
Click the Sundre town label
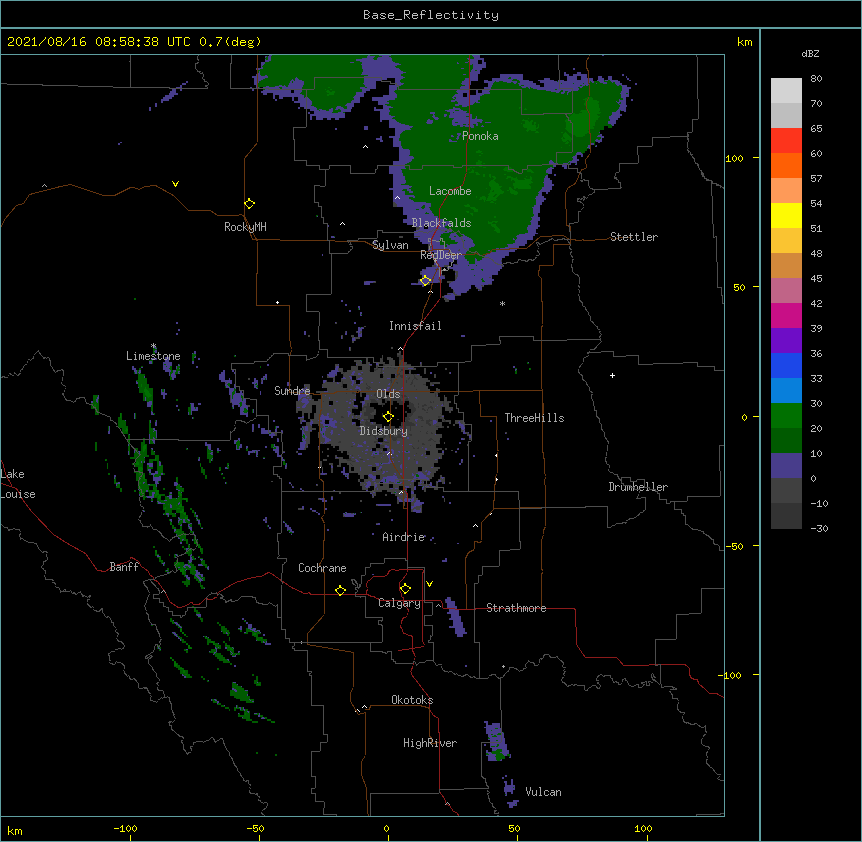point(292,391)
